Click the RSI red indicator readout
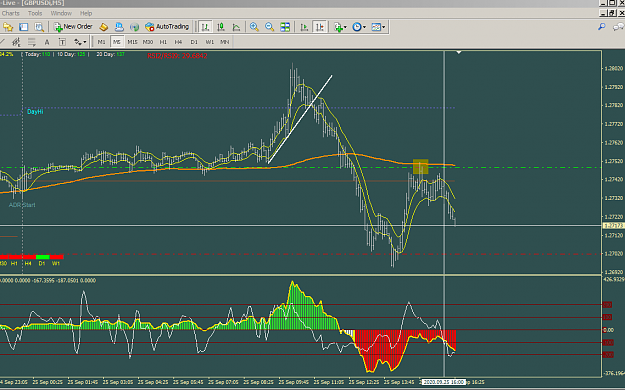This screenshot has height=390, width=625. (x=177, y=56)
